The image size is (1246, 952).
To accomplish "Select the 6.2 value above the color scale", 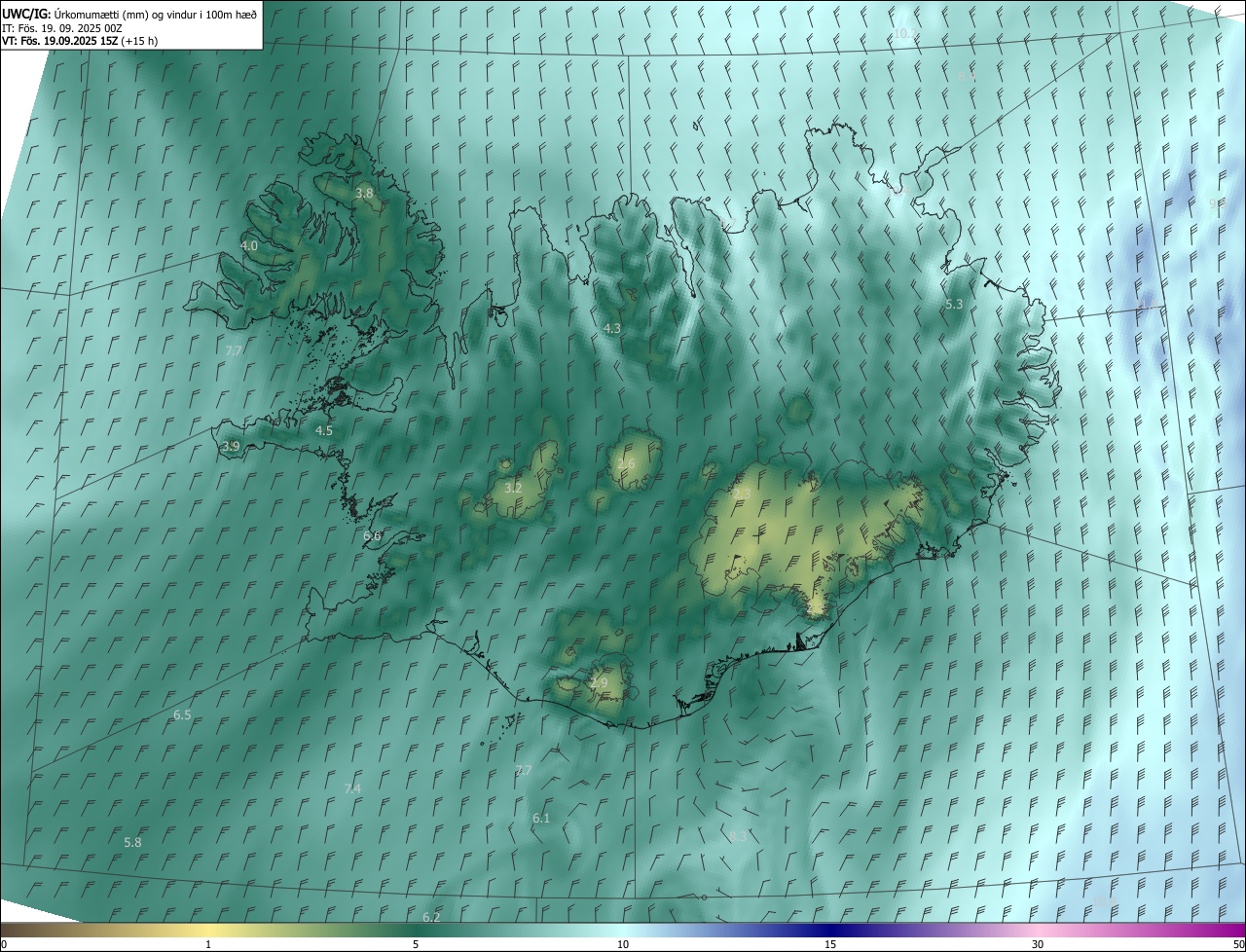I will pos(431,918).
